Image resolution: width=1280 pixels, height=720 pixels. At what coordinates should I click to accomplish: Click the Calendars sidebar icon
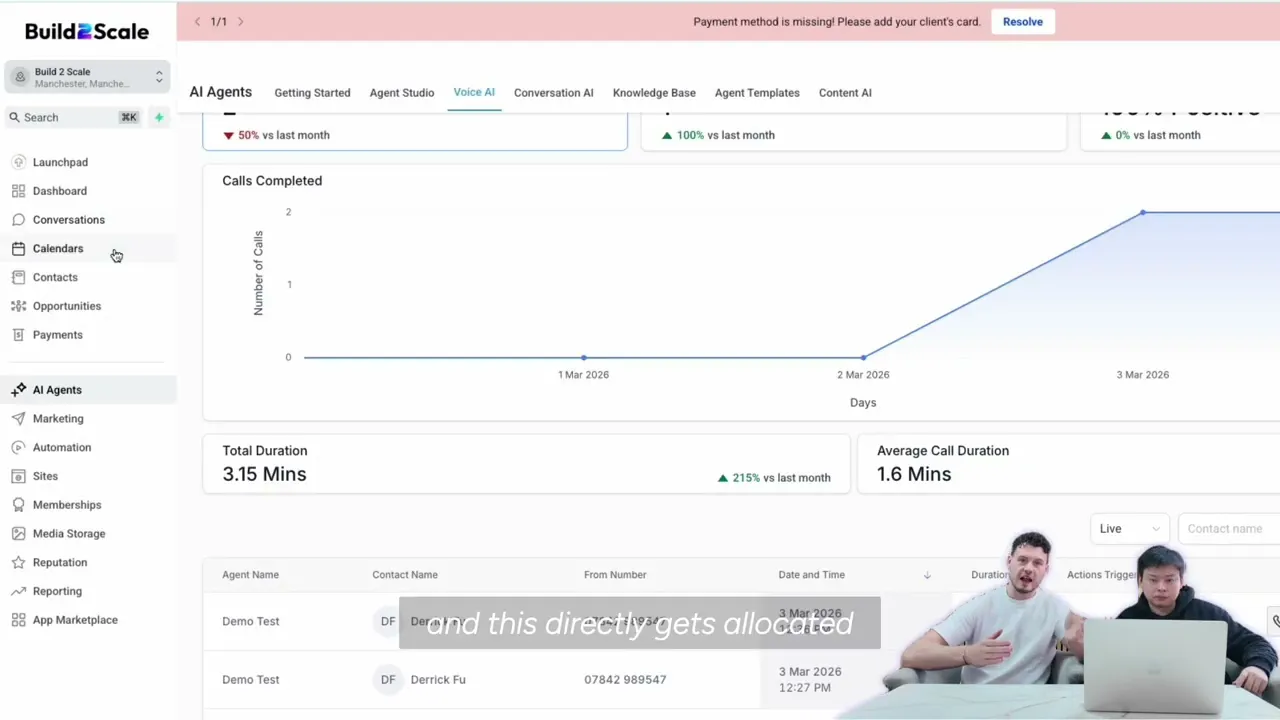(x=18, y=248)
